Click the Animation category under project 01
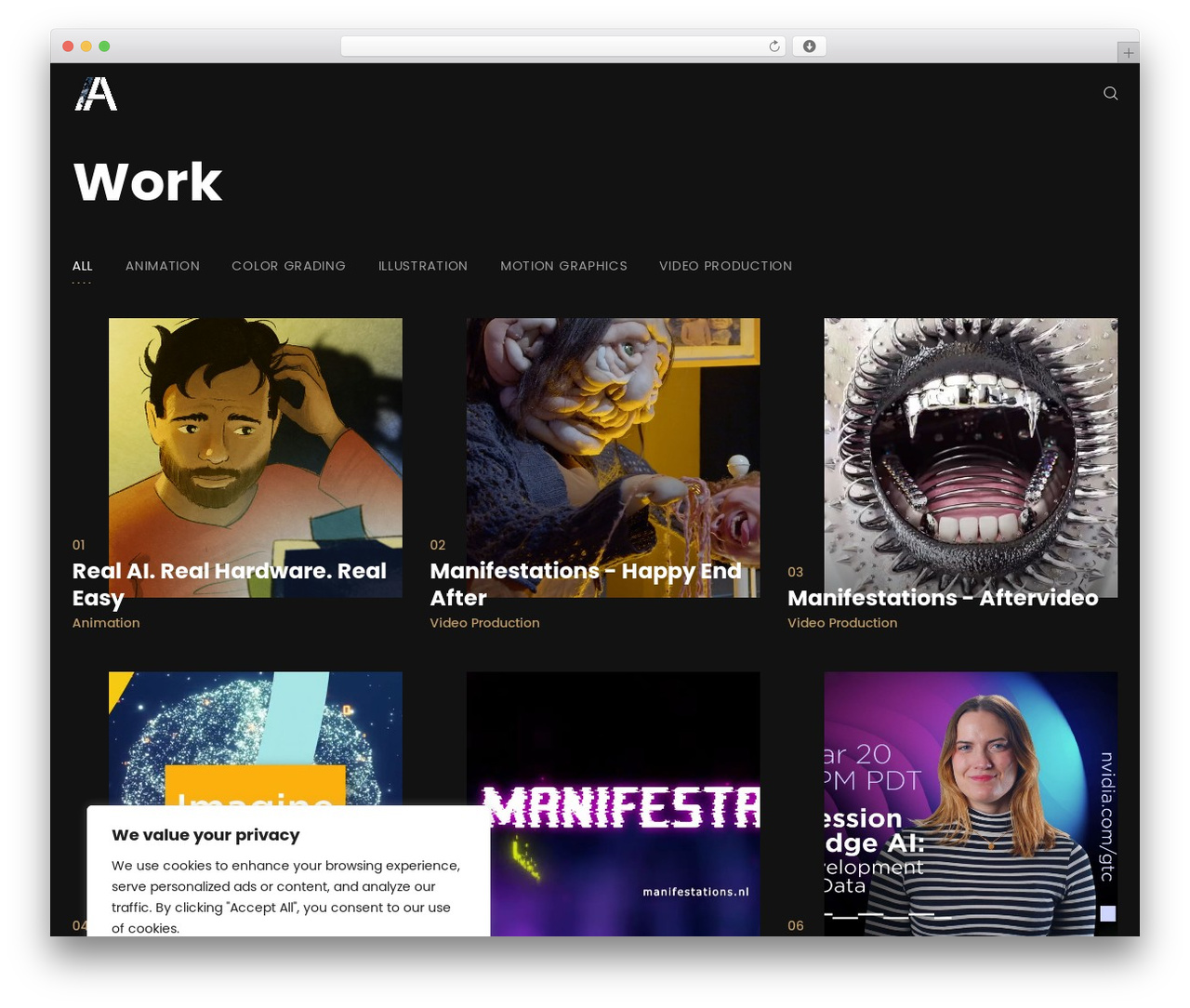Viewport: 1190px width, 1008px height. click(106, 623)
